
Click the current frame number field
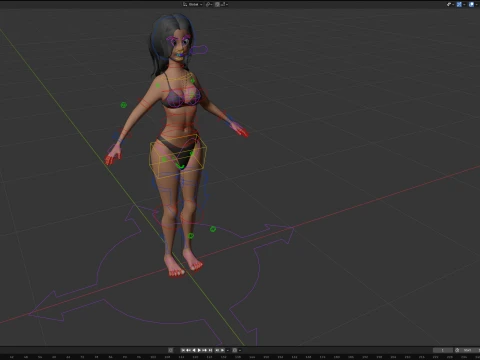[443, 350]
